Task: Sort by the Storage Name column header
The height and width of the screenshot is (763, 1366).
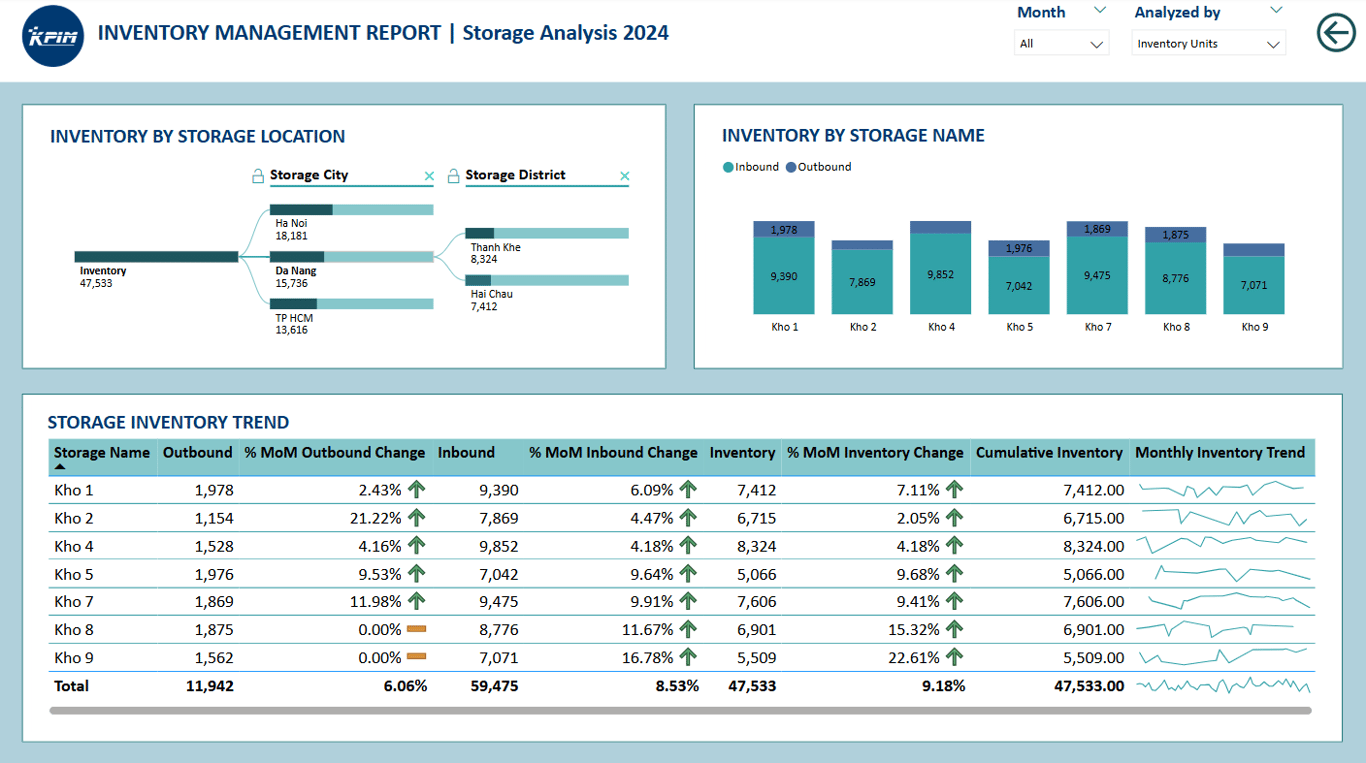Action: 102,452
